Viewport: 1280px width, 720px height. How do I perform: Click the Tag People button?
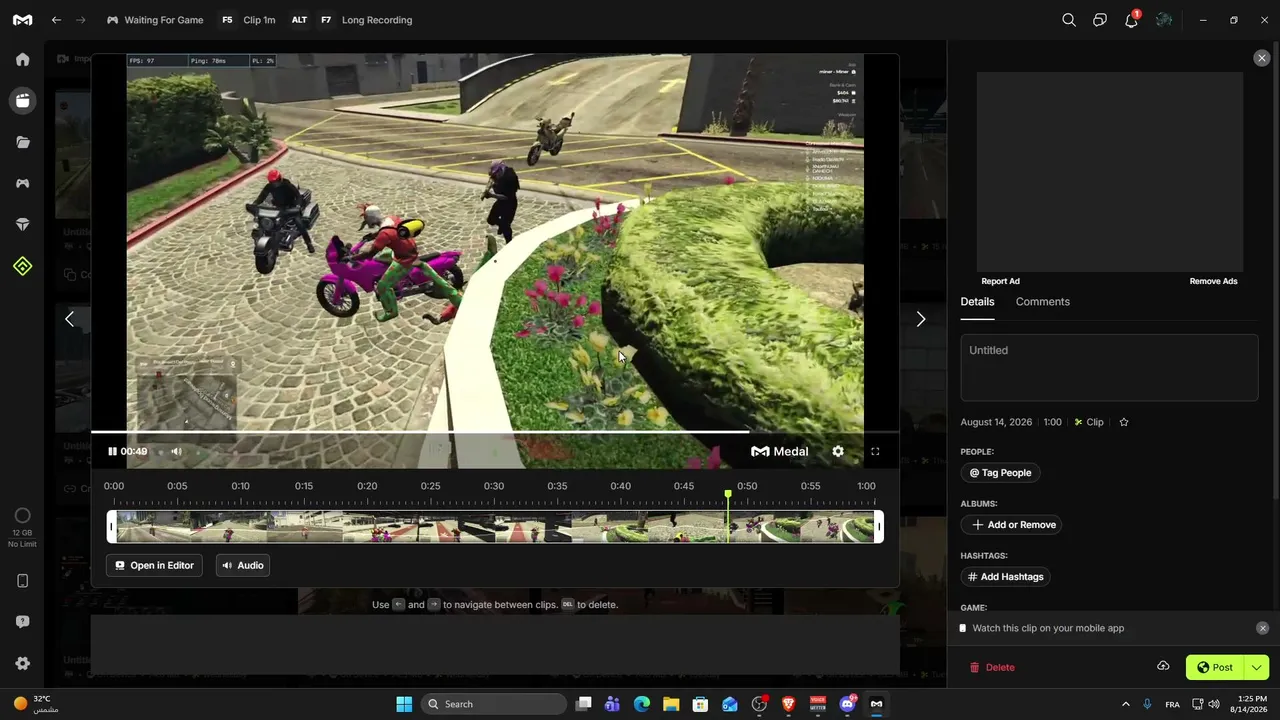click(1000, 473)
